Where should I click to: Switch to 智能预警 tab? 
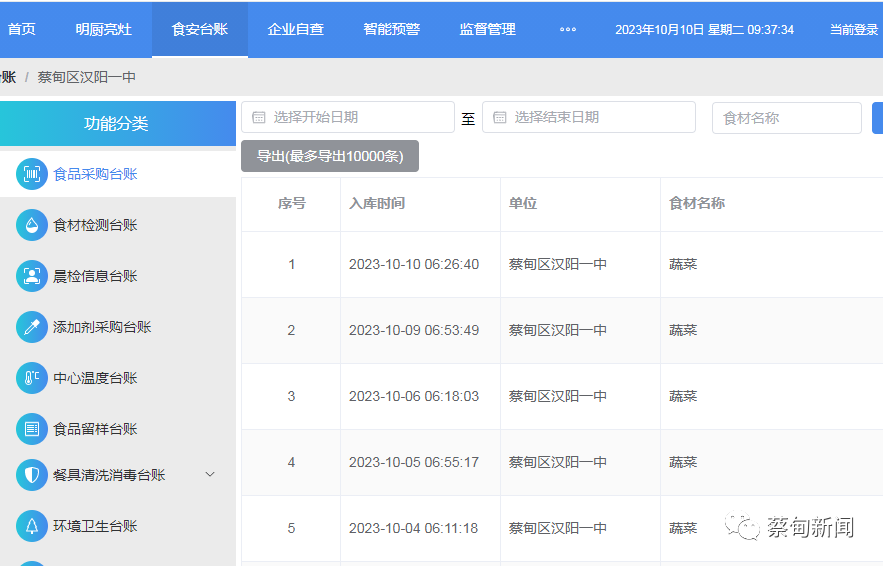(391, 29)
